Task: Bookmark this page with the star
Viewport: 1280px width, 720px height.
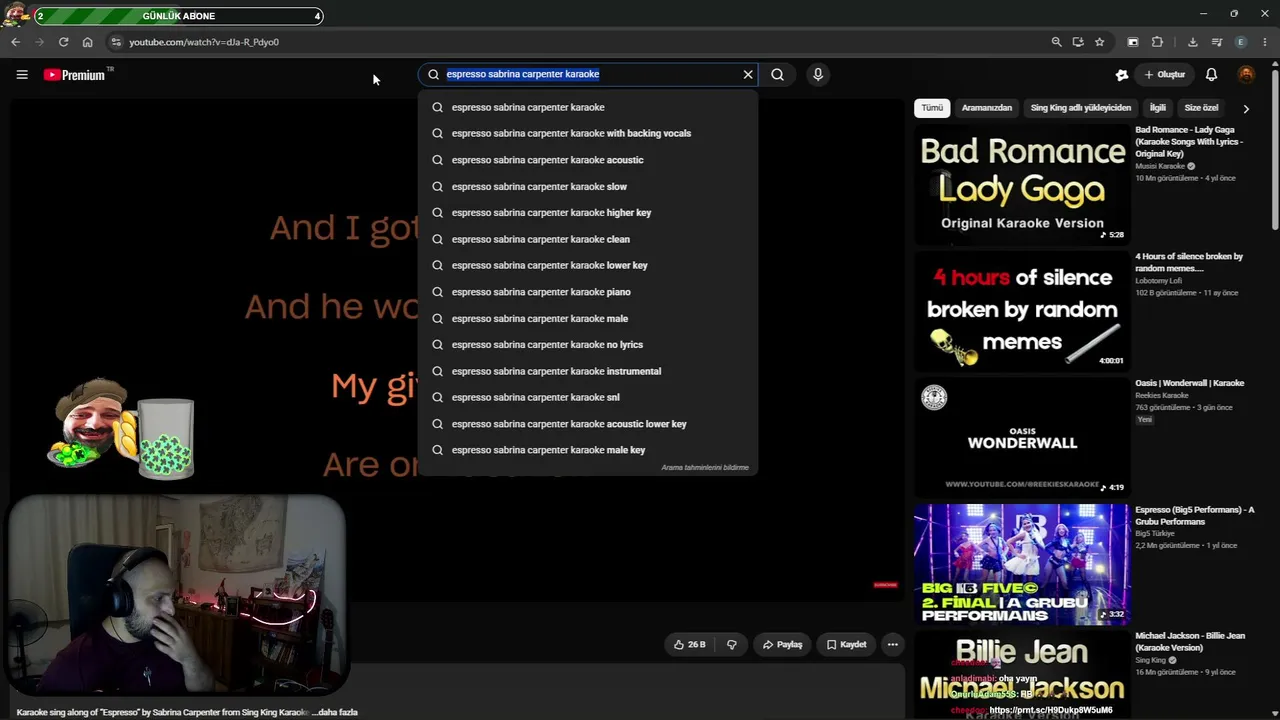Action: pyautogui.click(x=1100, y=42)
